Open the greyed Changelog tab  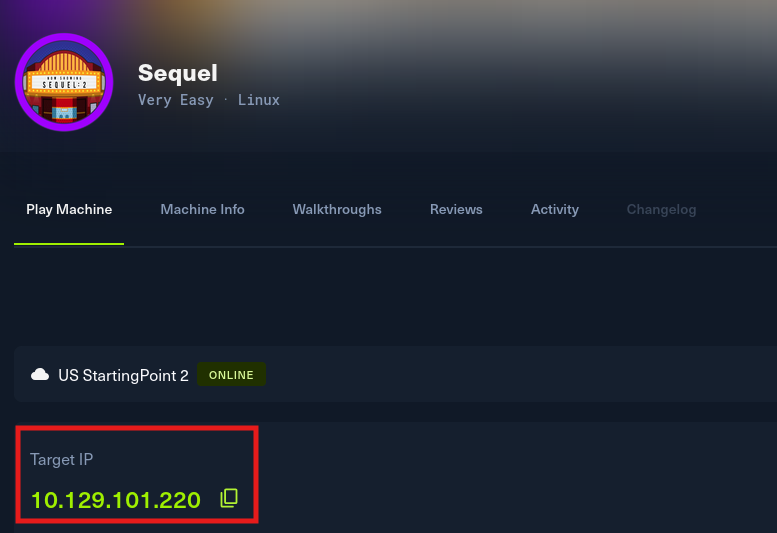point(661,210)
